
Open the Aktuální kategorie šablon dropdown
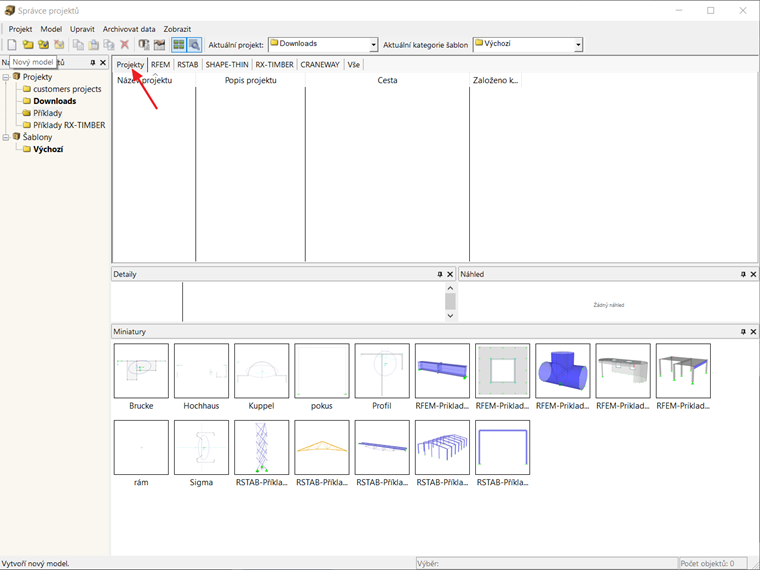[578, 45]
